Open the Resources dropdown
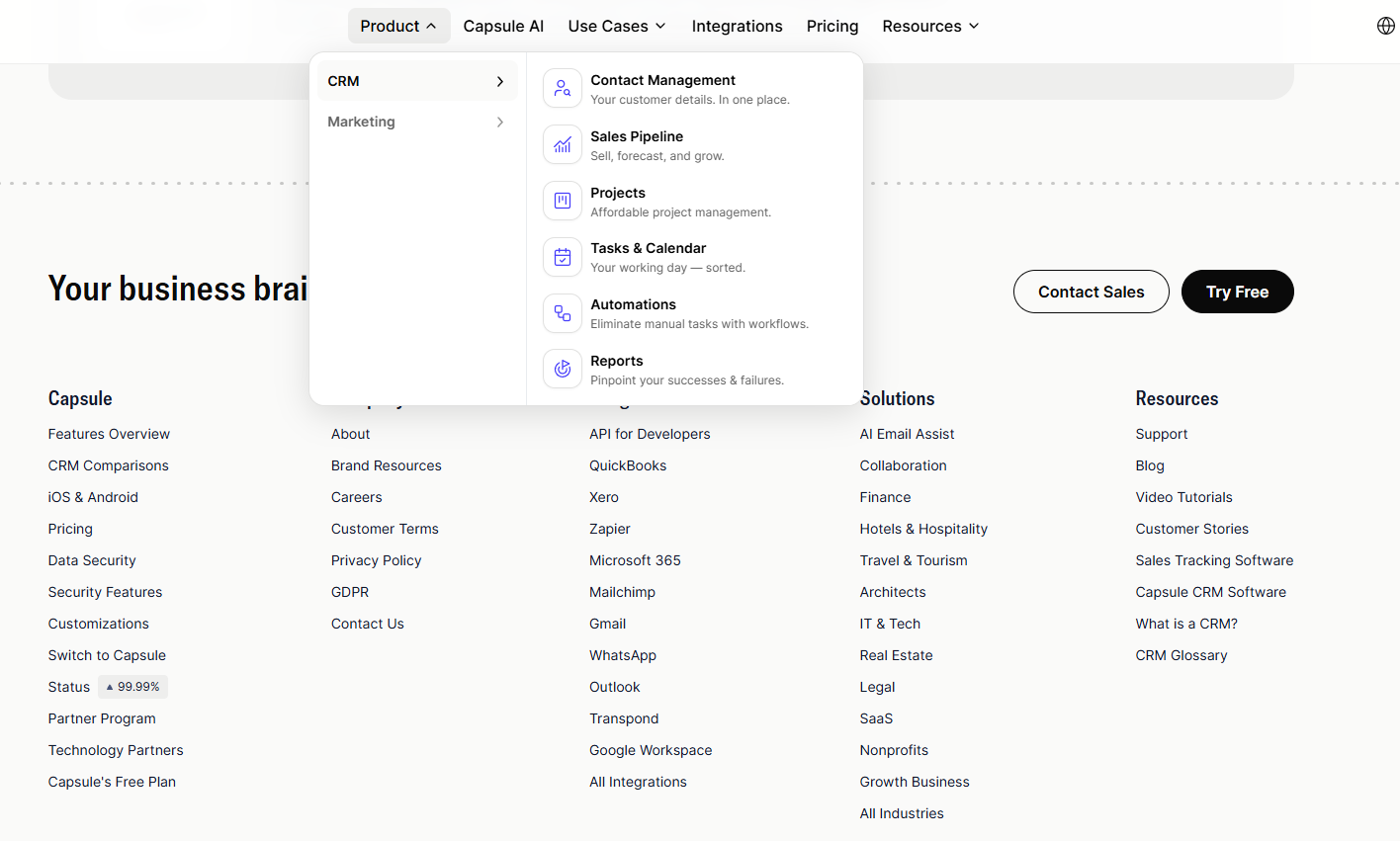The height and width of the screenshot is (841, 1400). tap(929, 26)
